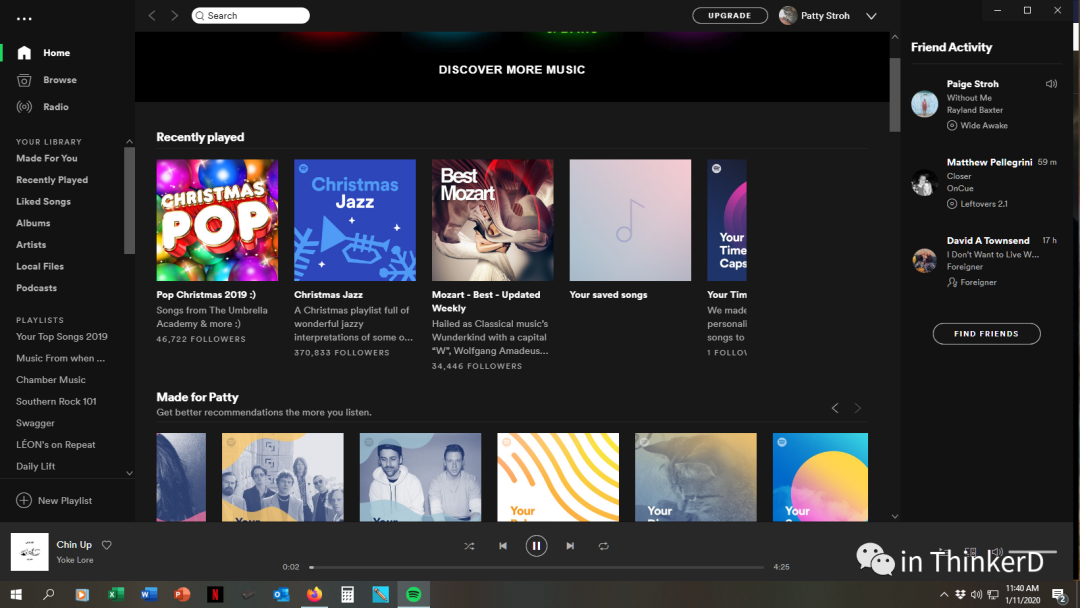Image resolution: width=1080 pixels, height=608 pixels.
Task: Open Your saved songs cover
Action: tap(630, 220)
